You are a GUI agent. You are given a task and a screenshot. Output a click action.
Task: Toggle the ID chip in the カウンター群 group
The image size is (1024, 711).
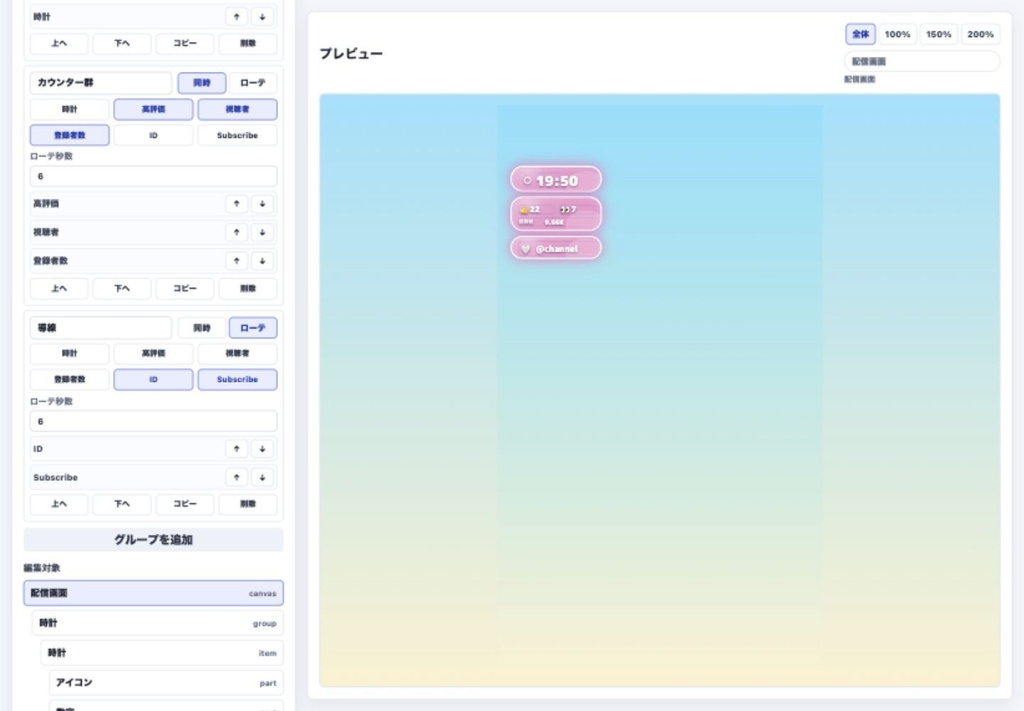[153, 135]
